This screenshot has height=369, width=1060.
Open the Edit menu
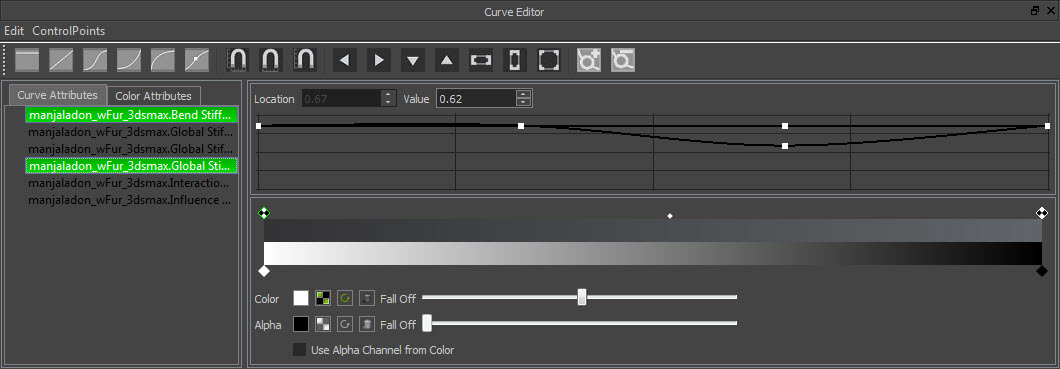pyautogui.click(x=14, y=31)
